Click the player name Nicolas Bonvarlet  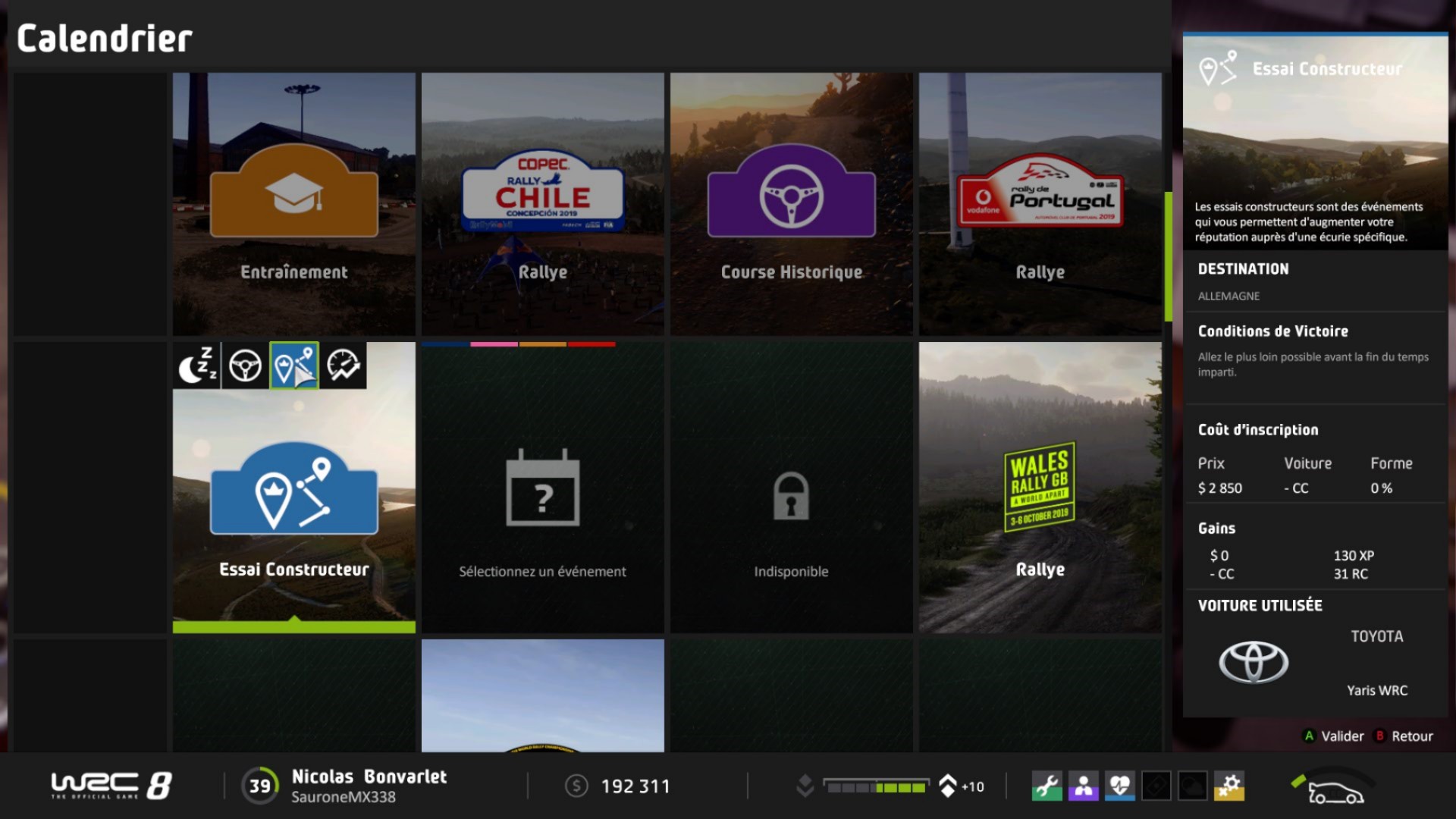coord(369,777)
